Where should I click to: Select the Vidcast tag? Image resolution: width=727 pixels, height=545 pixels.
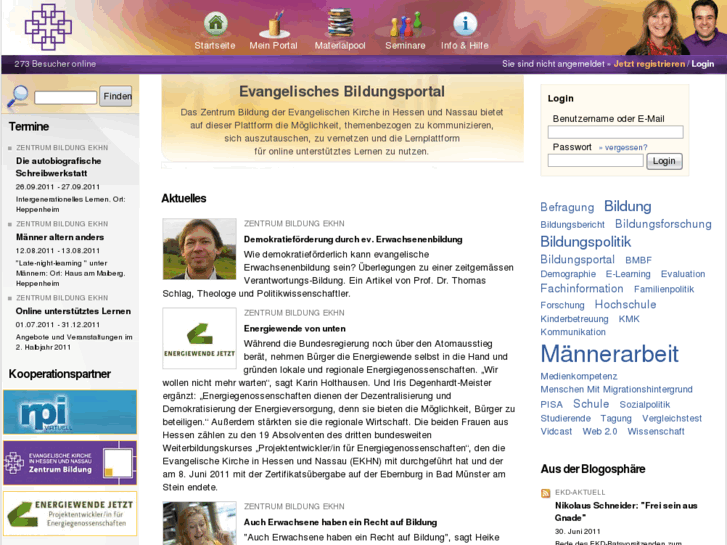click(556, 431)
